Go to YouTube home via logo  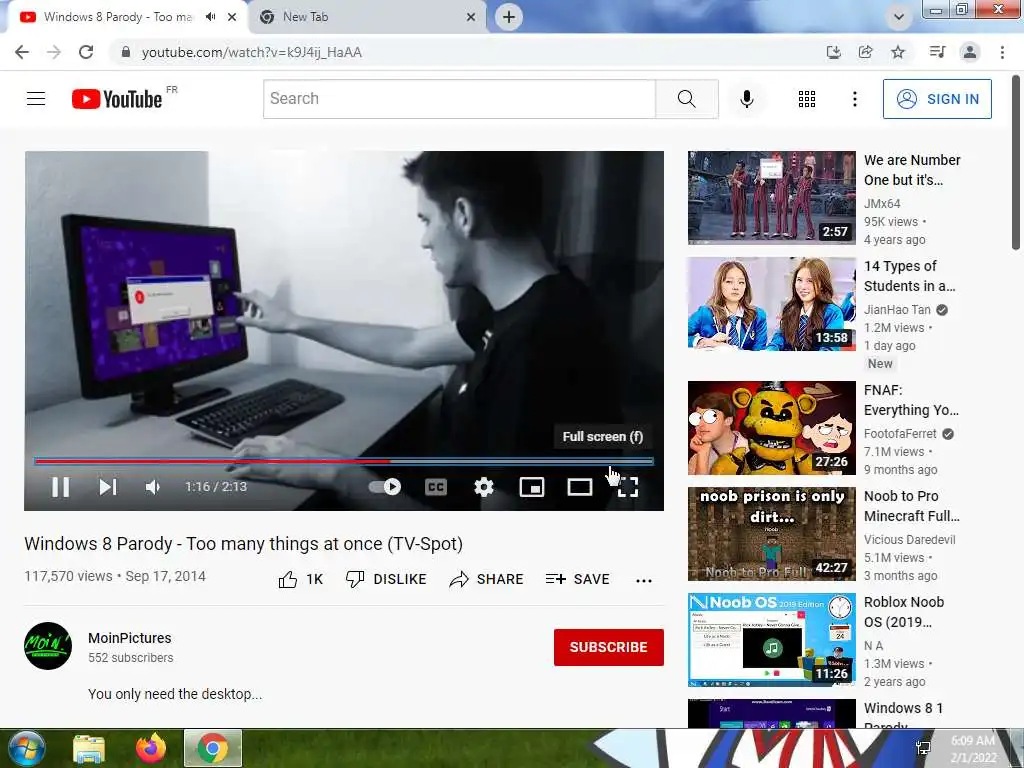117,99
